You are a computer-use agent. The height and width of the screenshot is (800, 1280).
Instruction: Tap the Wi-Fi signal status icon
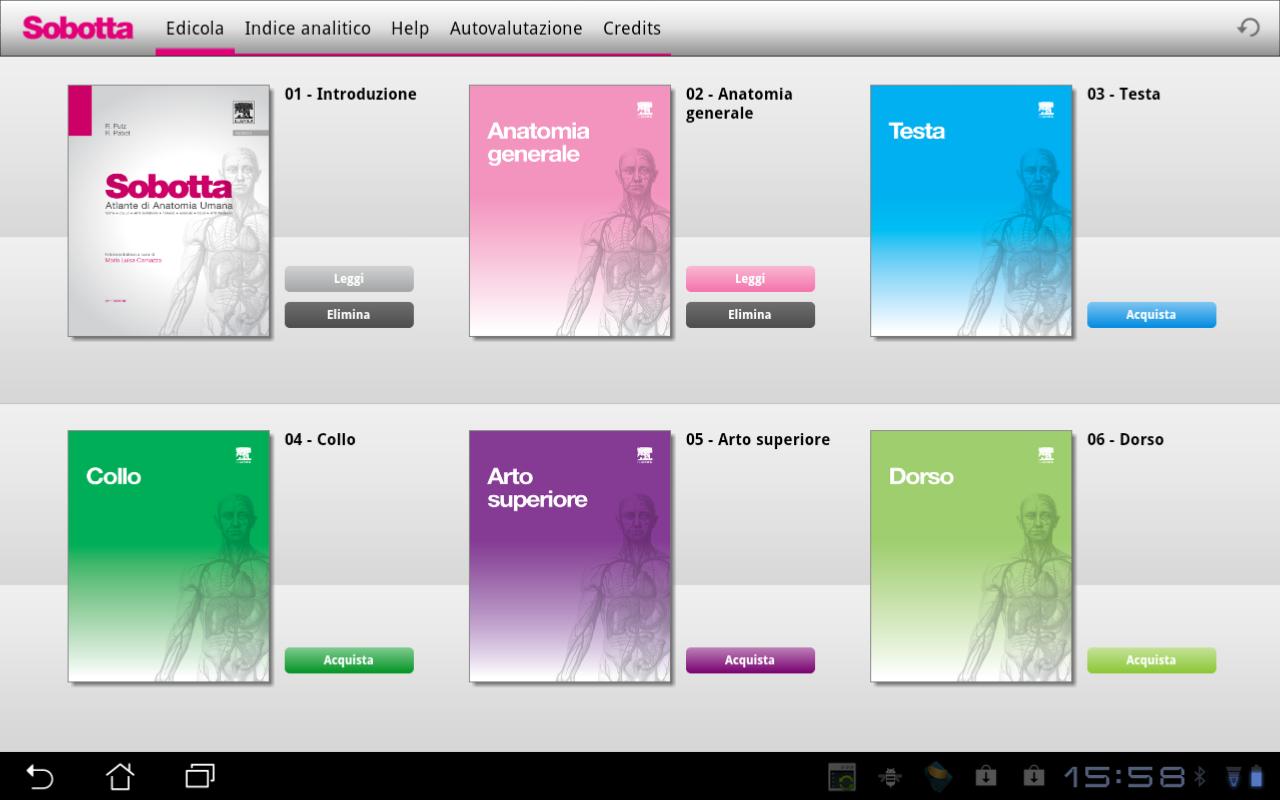[1232, 777]
